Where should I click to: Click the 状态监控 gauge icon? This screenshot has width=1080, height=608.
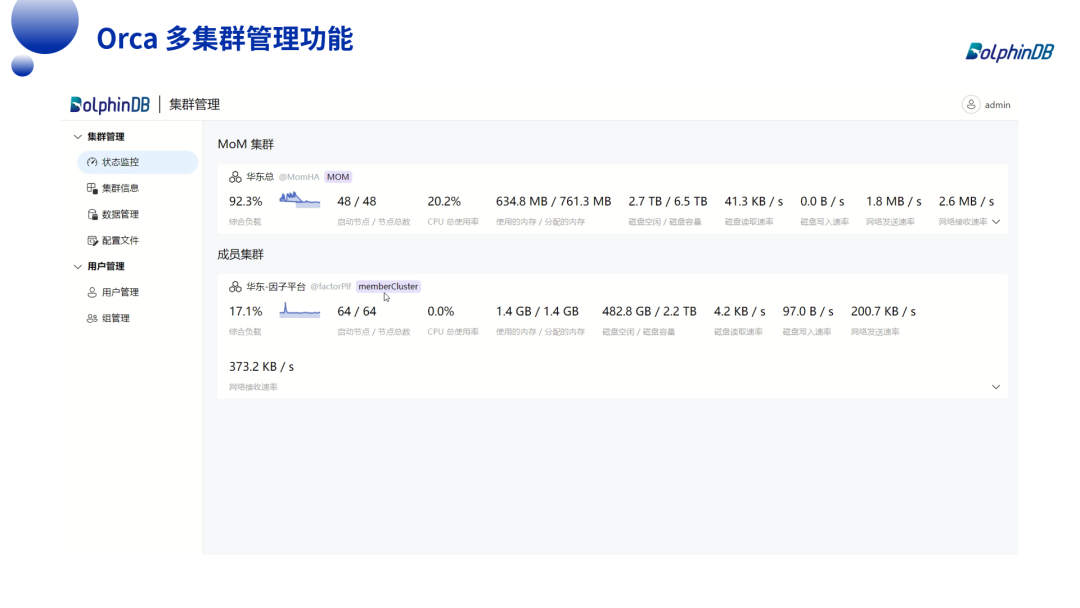[x=92, y=162]
